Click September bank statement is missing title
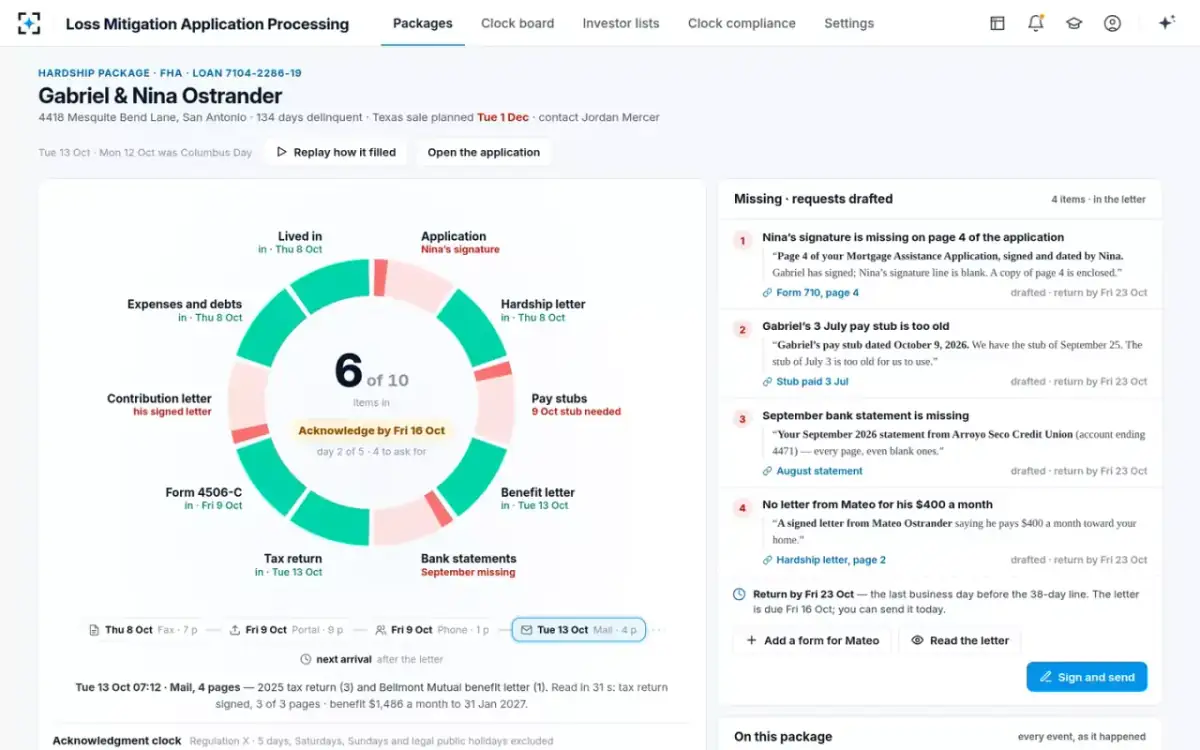 (x=866, y=415)
